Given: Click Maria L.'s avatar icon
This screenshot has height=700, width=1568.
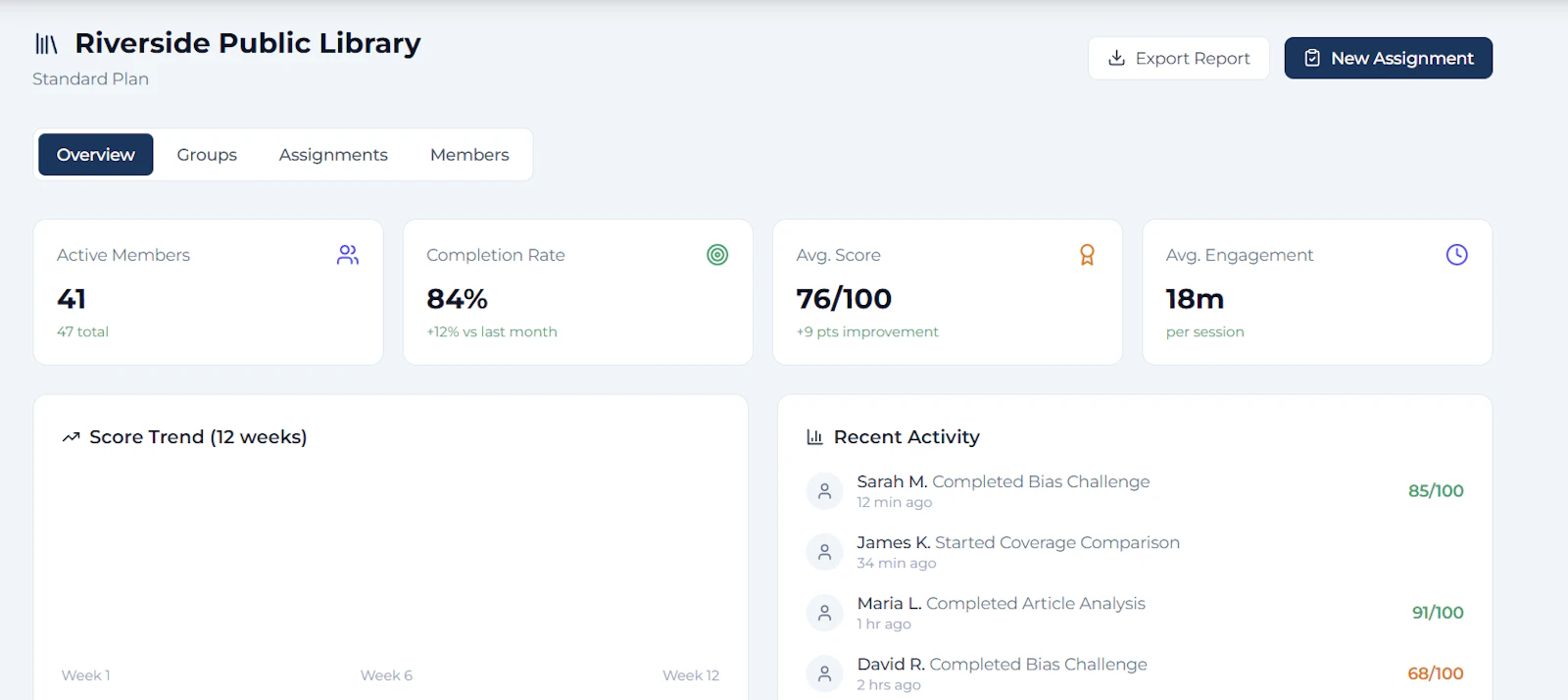Looking at the screenshot, I should click(824, 613).
